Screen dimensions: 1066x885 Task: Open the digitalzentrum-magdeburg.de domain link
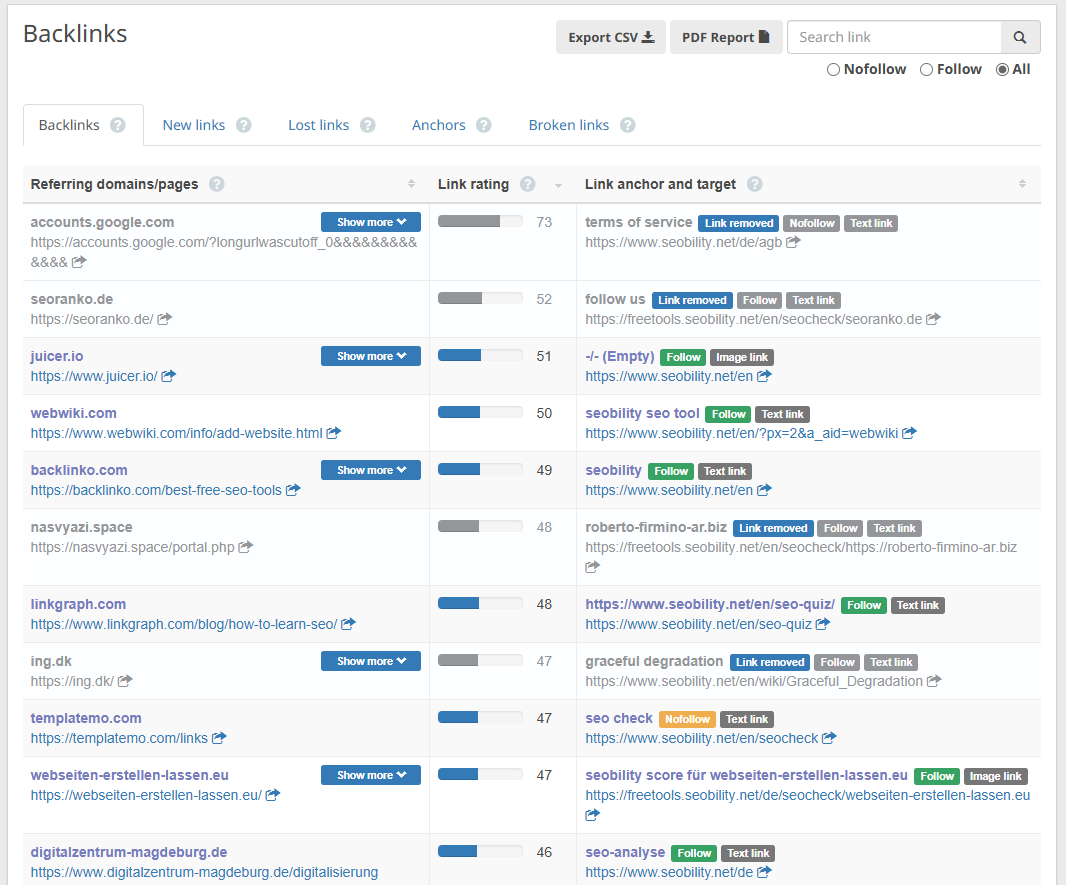[x=128, y=852]
